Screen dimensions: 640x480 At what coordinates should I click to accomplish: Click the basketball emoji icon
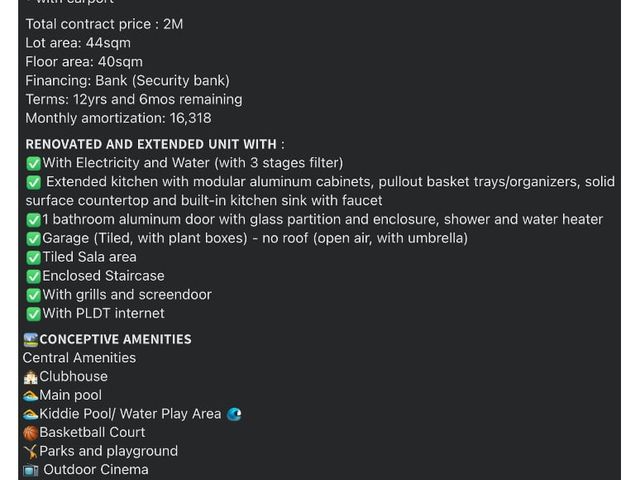tap(31, 433)
